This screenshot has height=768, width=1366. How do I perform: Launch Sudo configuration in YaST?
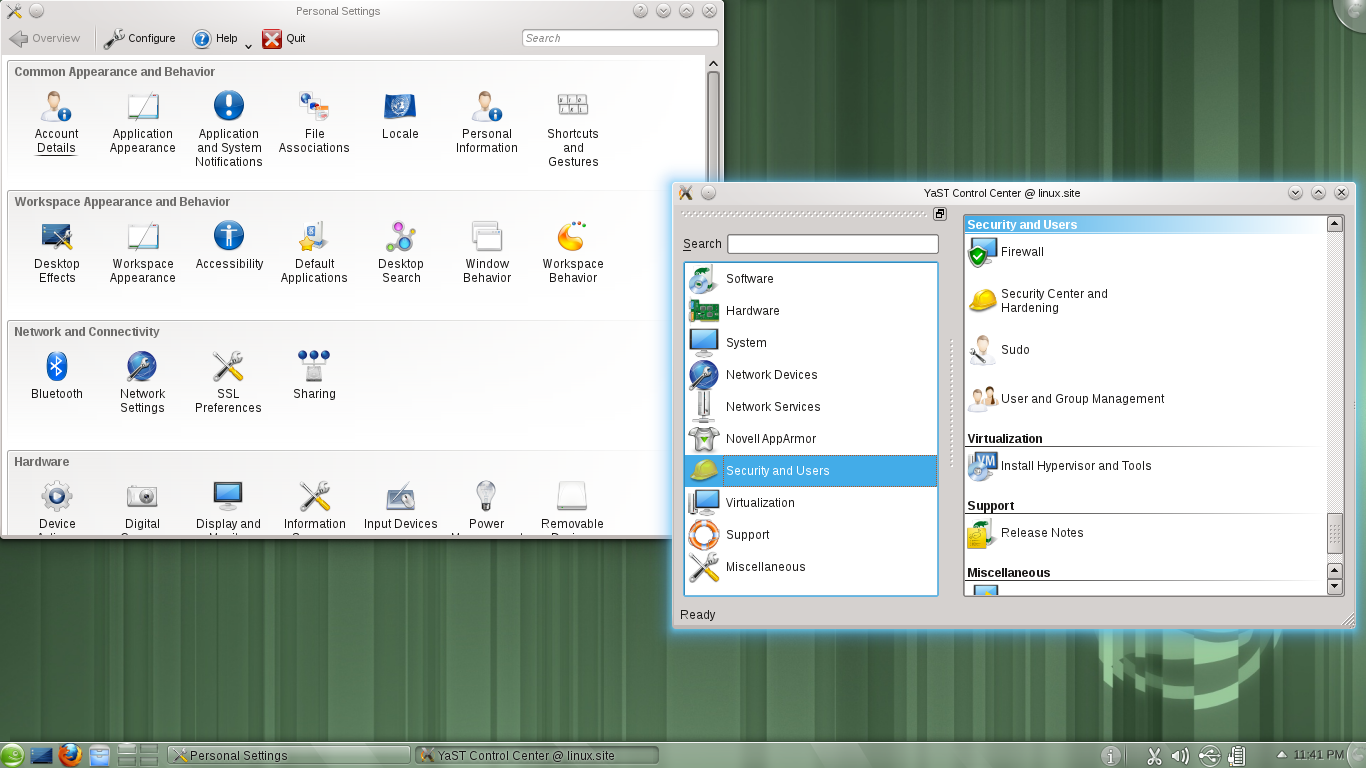(999, 350)
